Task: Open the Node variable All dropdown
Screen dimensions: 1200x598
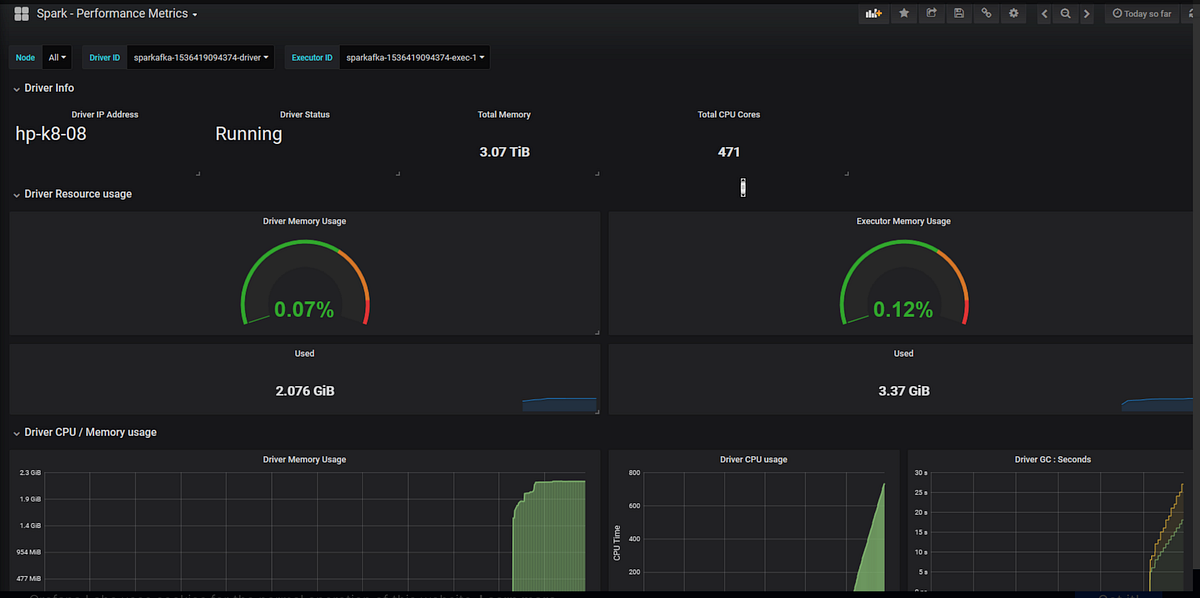Action: tap(57, 57)
